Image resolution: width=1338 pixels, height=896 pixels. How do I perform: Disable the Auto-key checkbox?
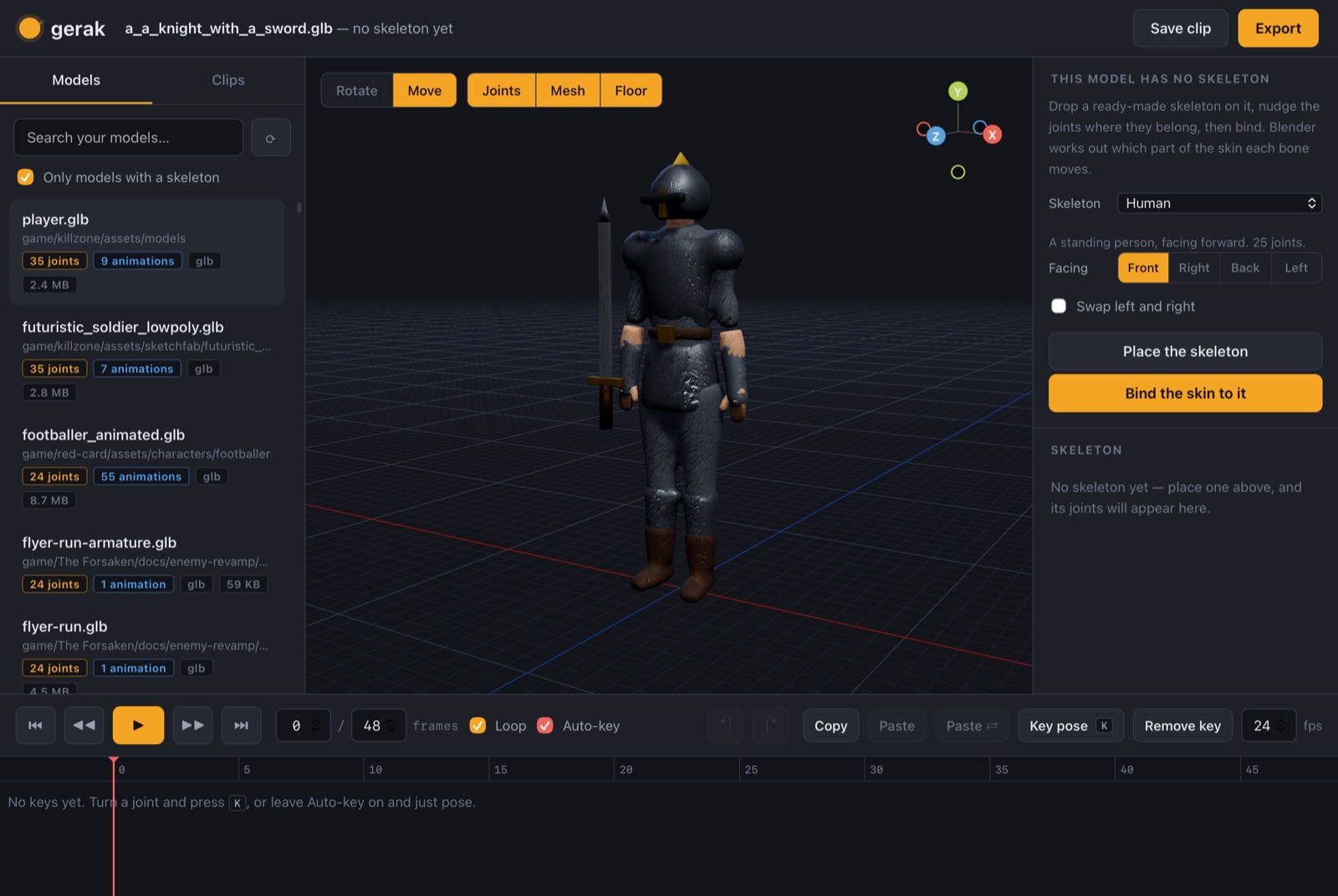[x=545, y=725]
